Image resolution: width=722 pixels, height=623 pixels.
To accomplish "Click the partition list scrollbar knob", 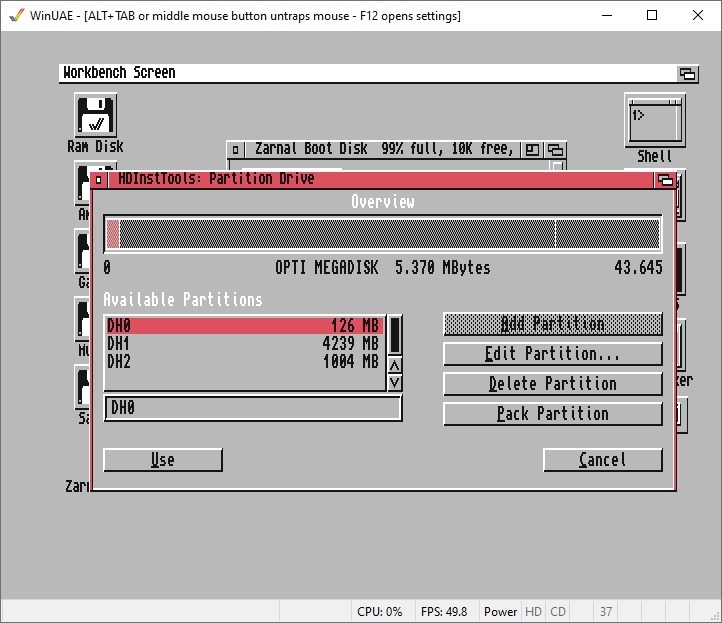I will click(x=395, y=335).
